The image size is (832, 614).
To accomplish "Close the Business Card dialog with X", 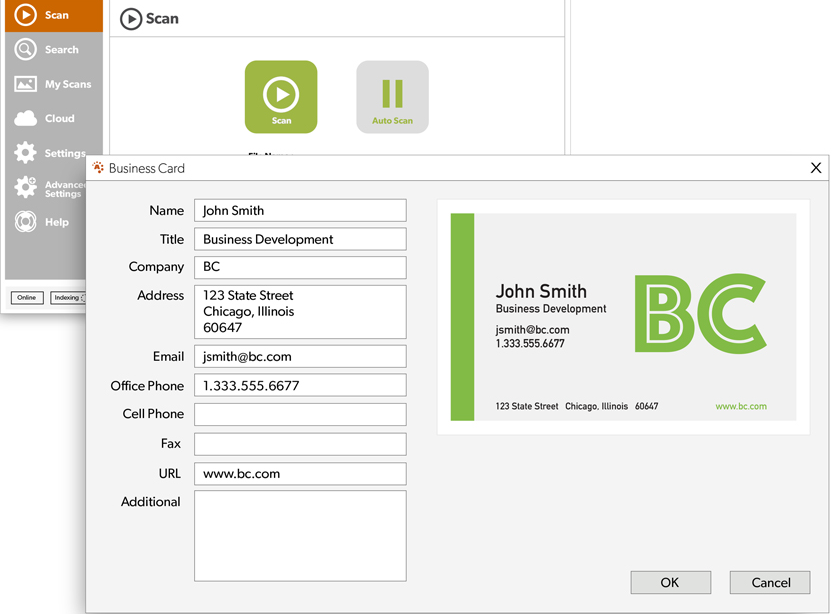I will point(815,168).
